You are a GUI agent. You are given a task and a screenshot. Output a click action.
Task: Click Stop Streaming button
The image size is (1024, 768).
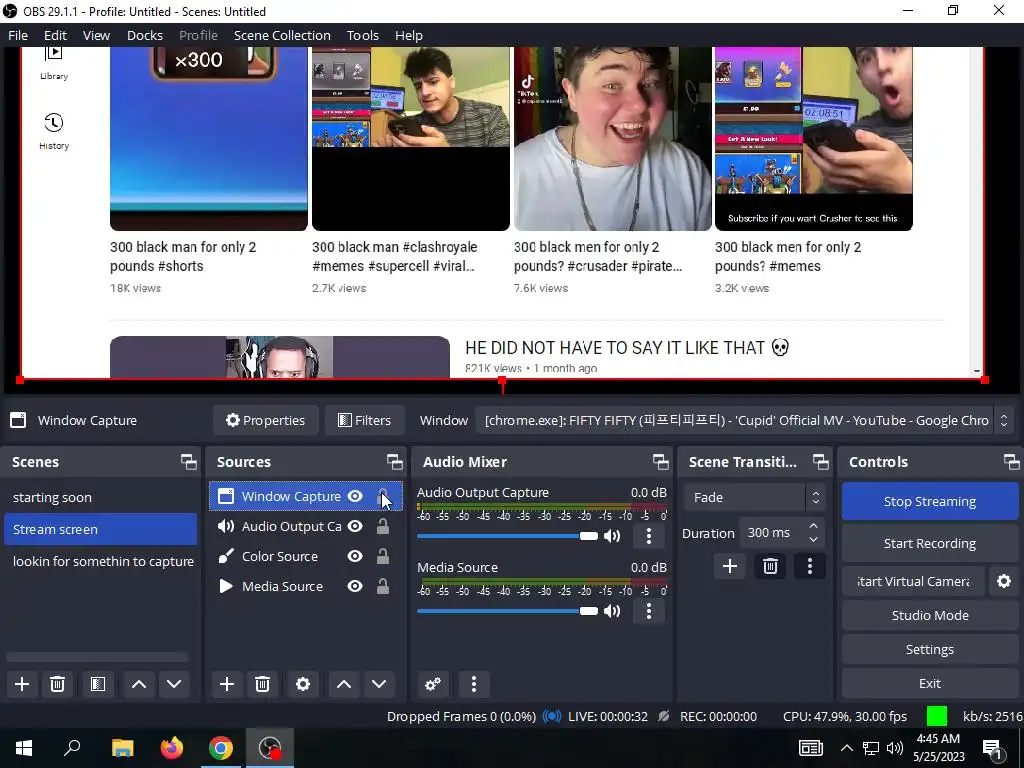[x=930, y=501]
